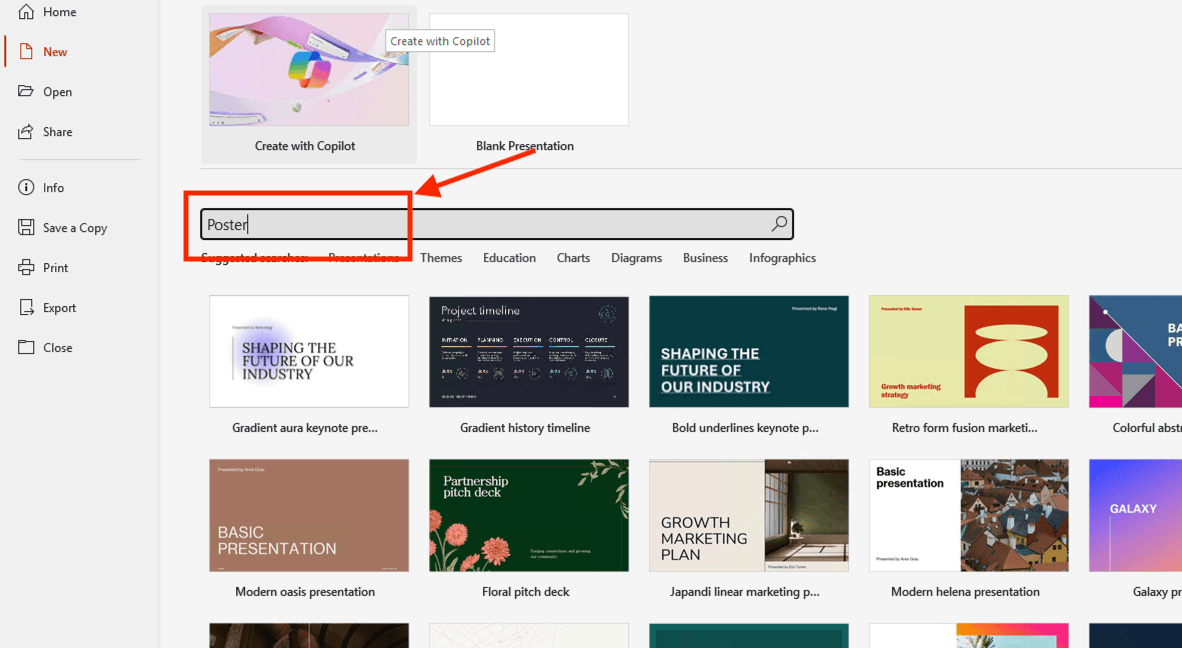Select the Blank Presentation thumbnail

(529, 70)
